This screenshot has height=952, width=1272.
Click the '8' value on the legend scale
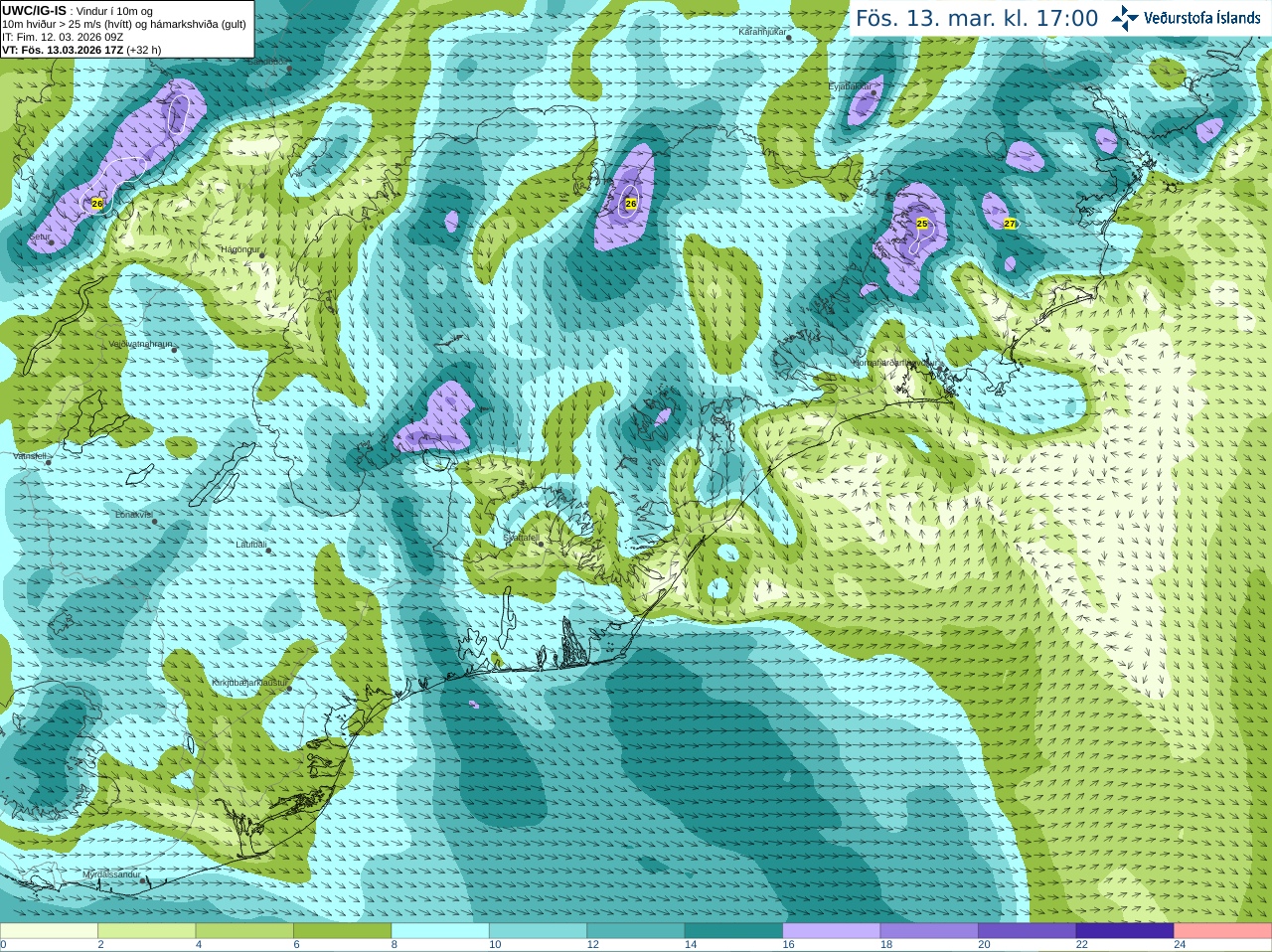click(395, 945)
